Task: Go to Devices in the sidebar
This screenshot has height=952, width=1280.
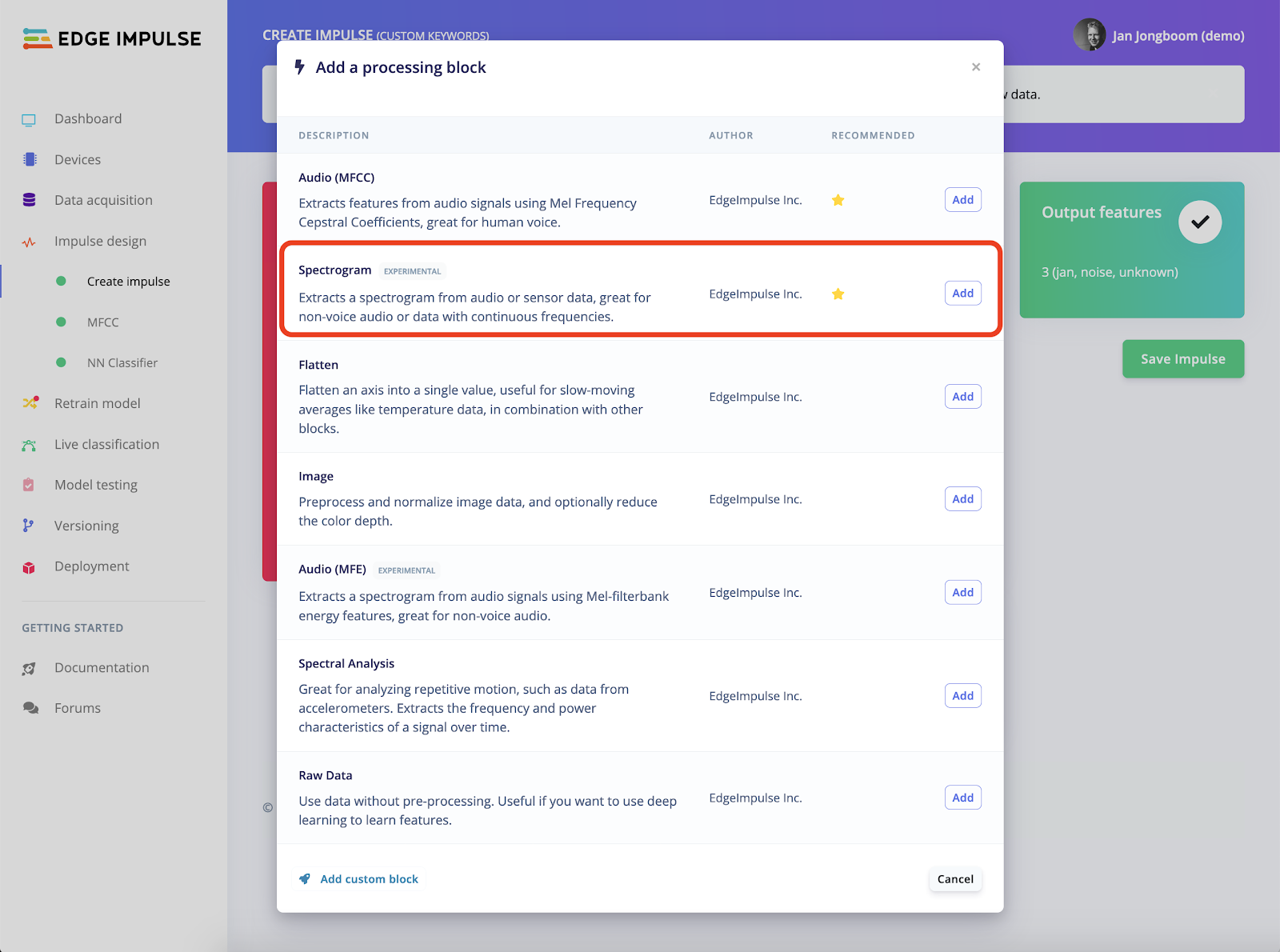Action: click(78, 159)
